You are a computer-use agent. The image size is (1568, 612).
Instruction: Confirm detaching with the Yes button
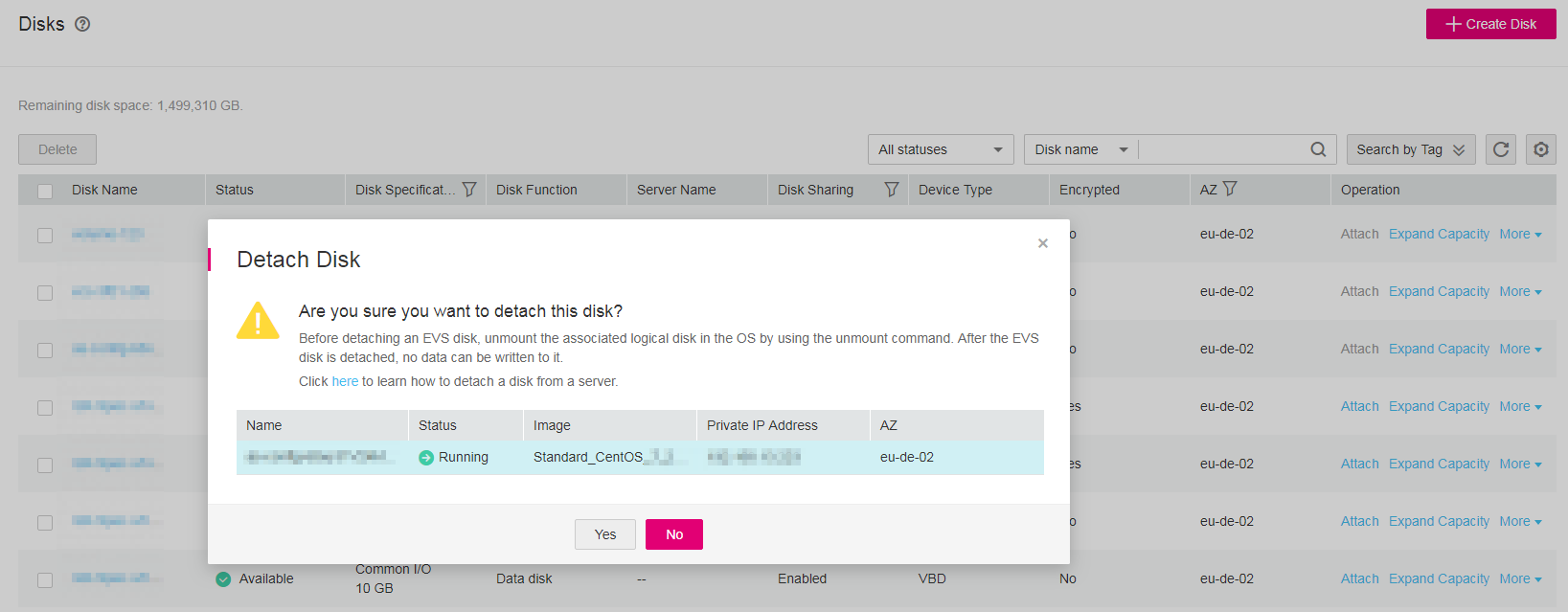605,534
